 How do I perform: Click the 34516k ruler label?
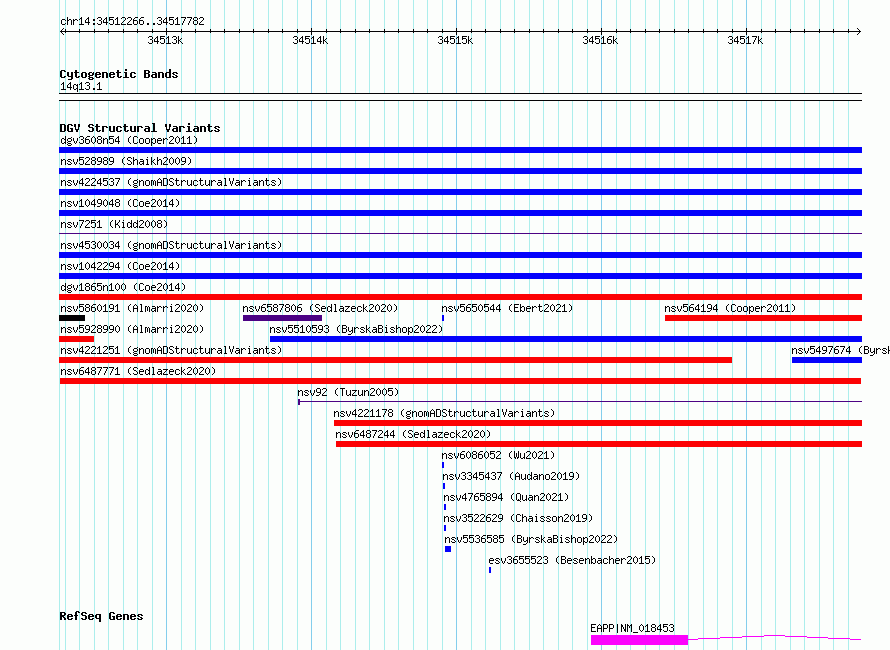(x=600, y=40)
